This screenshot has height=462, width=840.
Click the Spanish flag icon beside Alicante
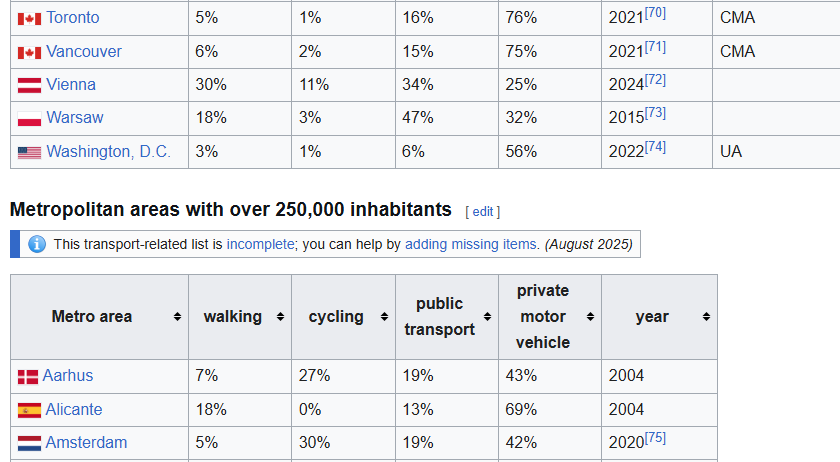29,410
